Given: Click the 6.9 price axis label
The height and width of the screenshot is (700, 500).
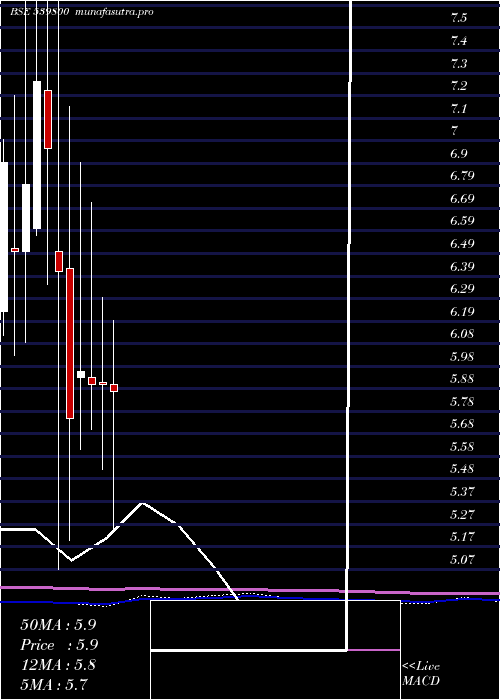Looking at the screenshot, I should pos(459,154).
